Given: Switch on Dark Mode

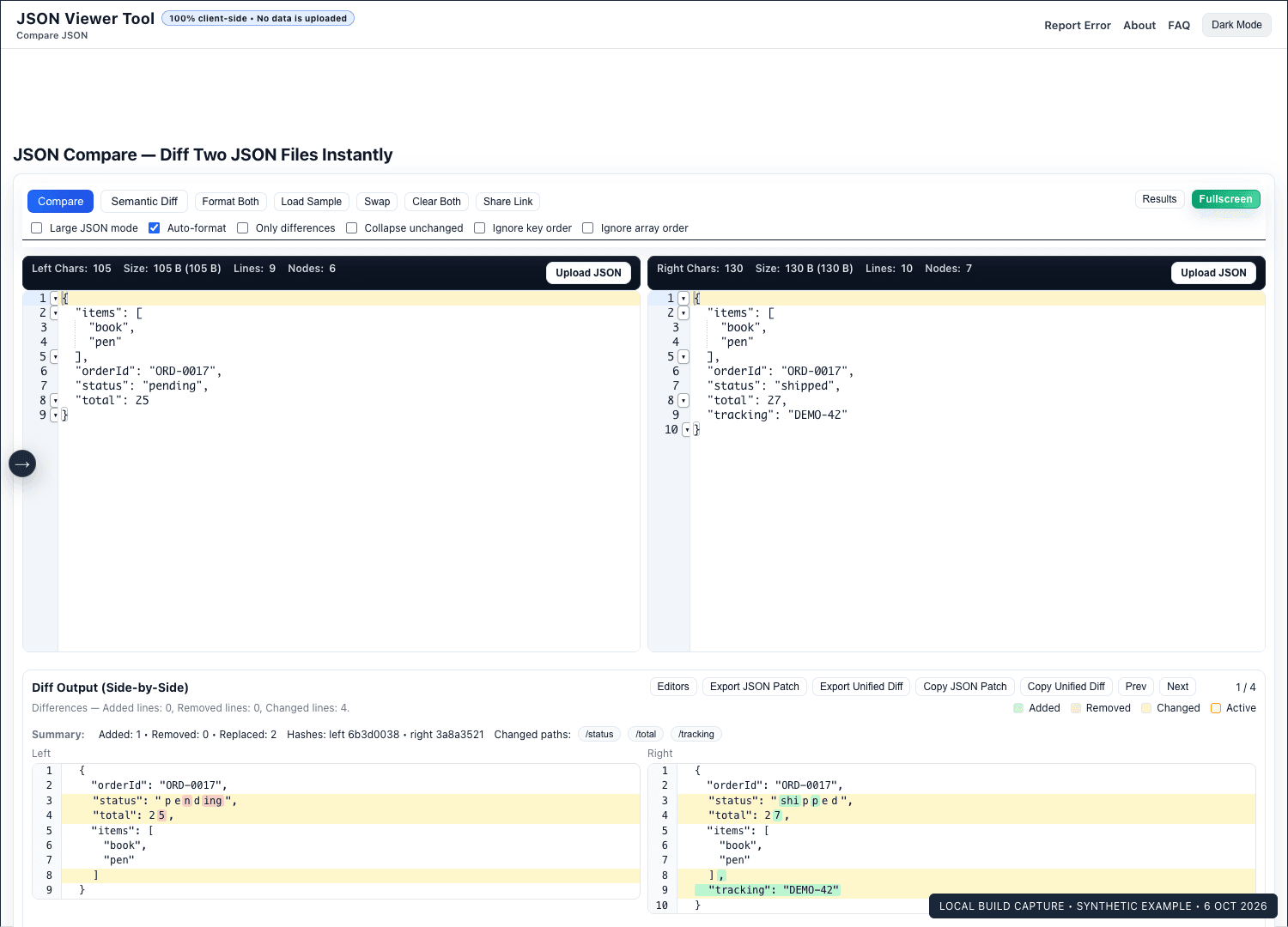Looking at the screenshot, I should pyautogui.click(x=1236, y=25).
